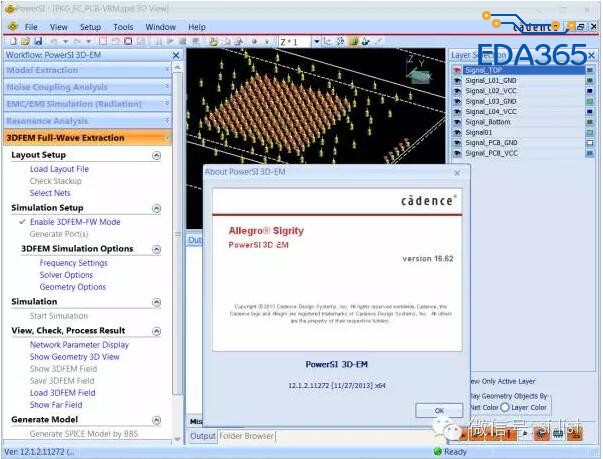Select the Signal_PCB_VCC layer name
Screen dimensions: 603x459
click(491, 153)
